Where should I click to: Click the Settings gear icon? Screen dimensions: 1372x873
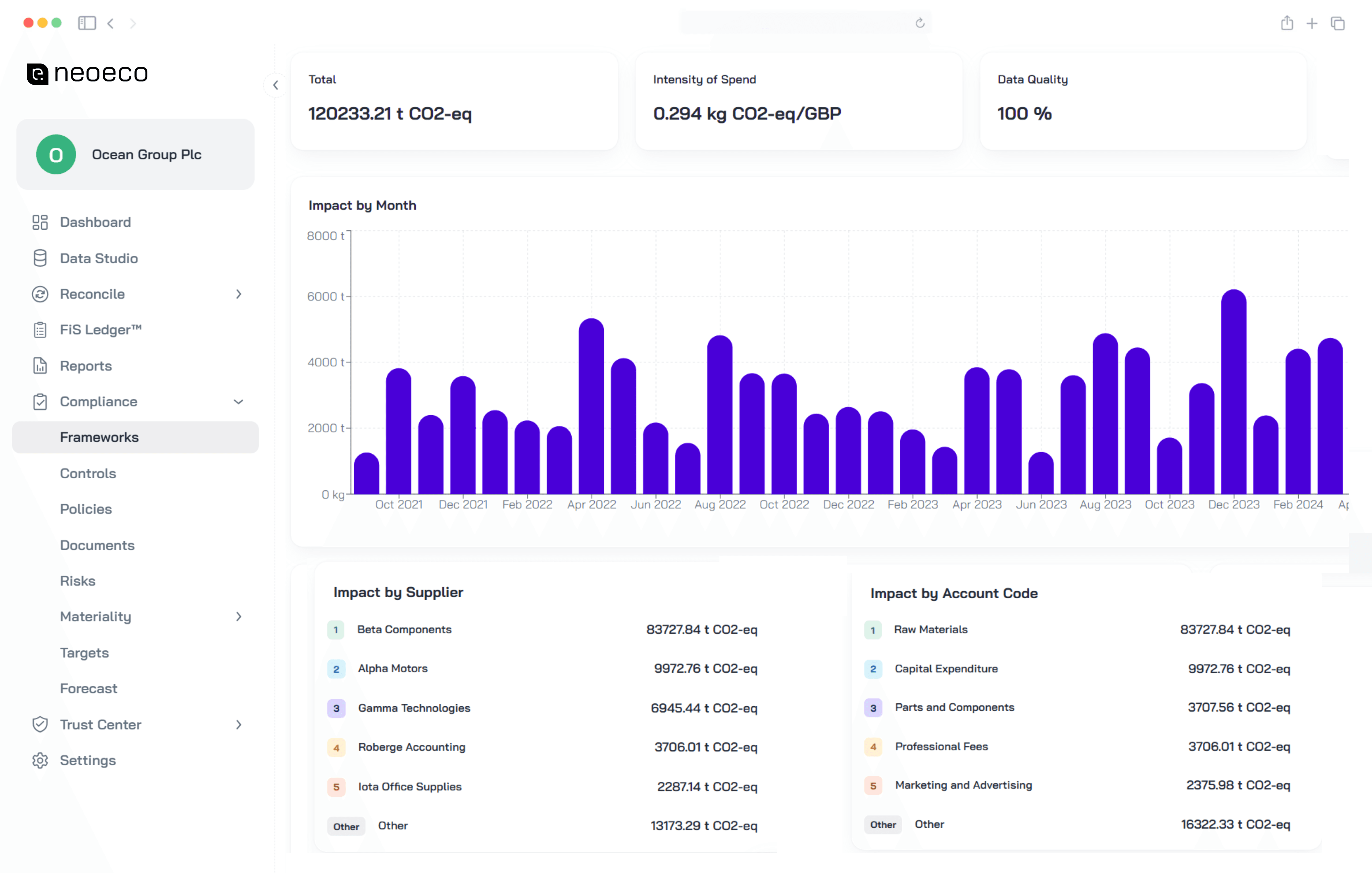tap(40, 760)
